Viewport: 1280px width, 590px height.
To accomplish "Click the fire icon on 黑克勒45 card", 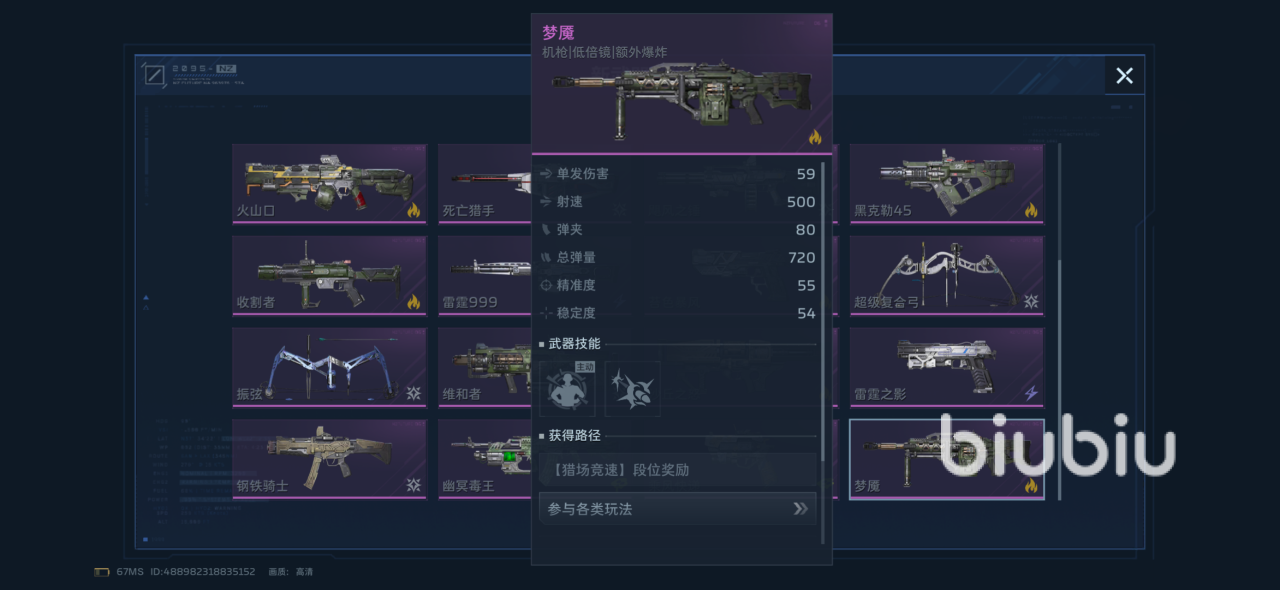I will click(x=1031, y=211).
